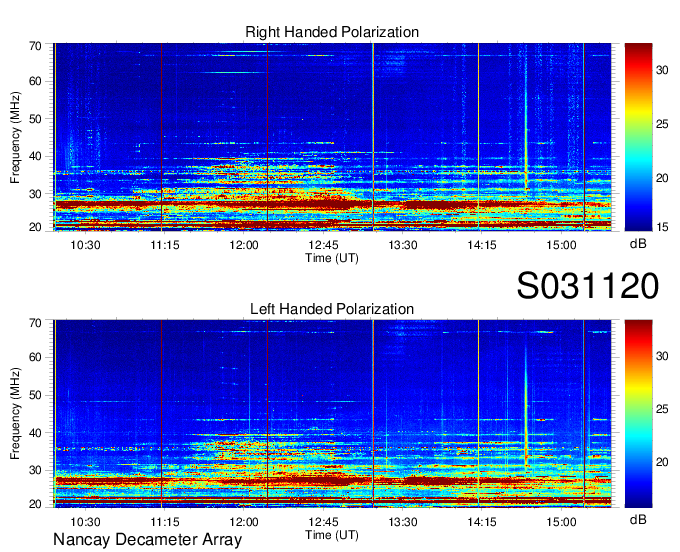Click the 'dB' label under top colorbar
Viewport: 680px width, 552px height.
(638, 244)
